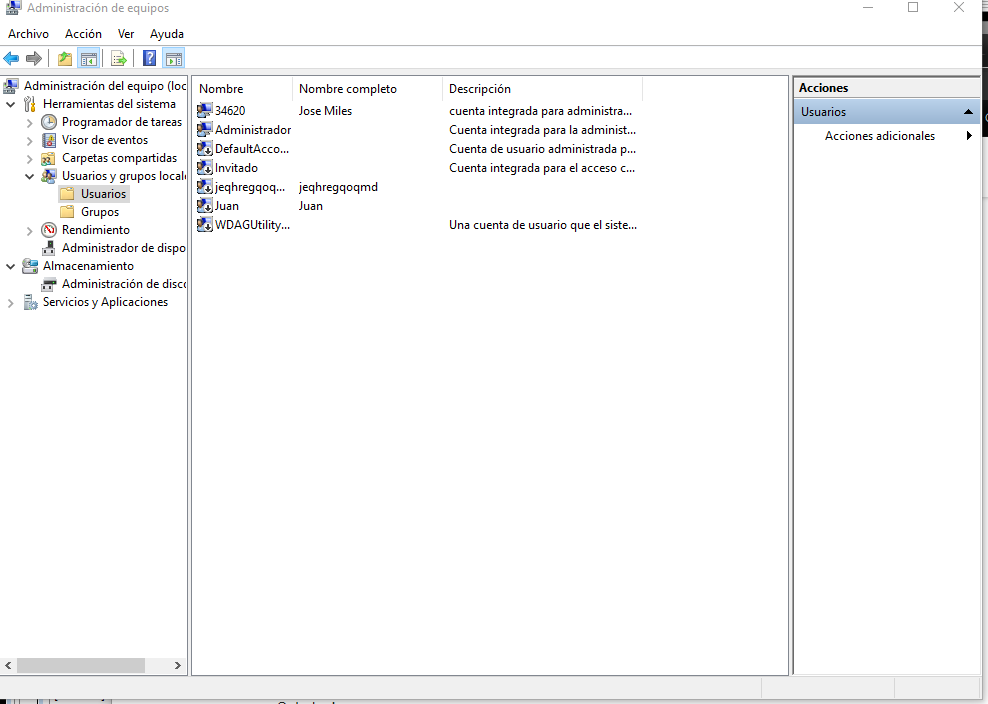This screenshot has height=704, width=988.
Task: Toggle the show/hide console tree icon
Action: coord(88,58)
